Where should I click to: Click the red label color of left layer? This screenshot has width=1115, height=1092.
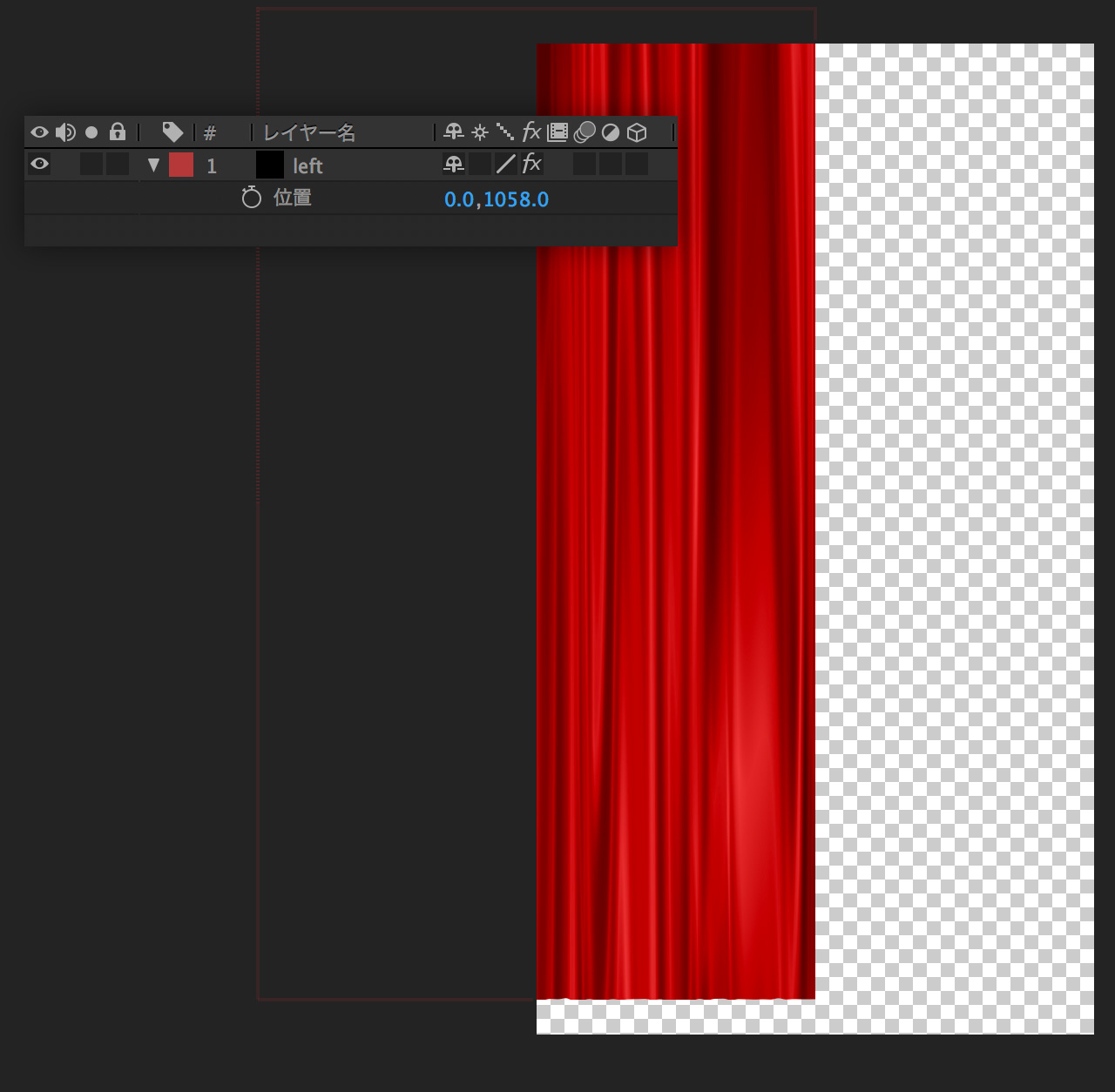181,165
